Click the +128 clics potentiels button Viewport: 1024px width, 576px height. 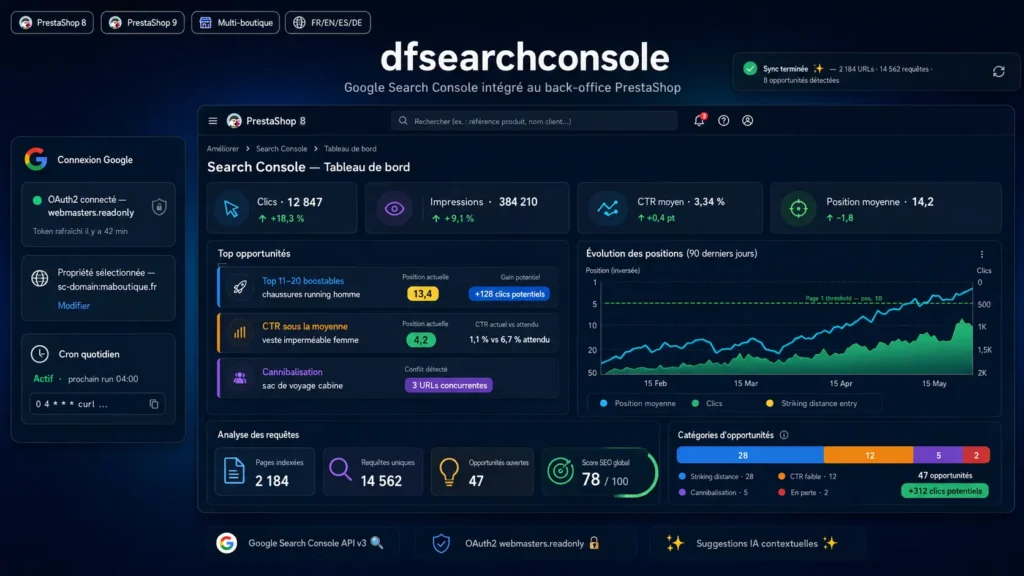pyautogui.click(x=509, y=294)
